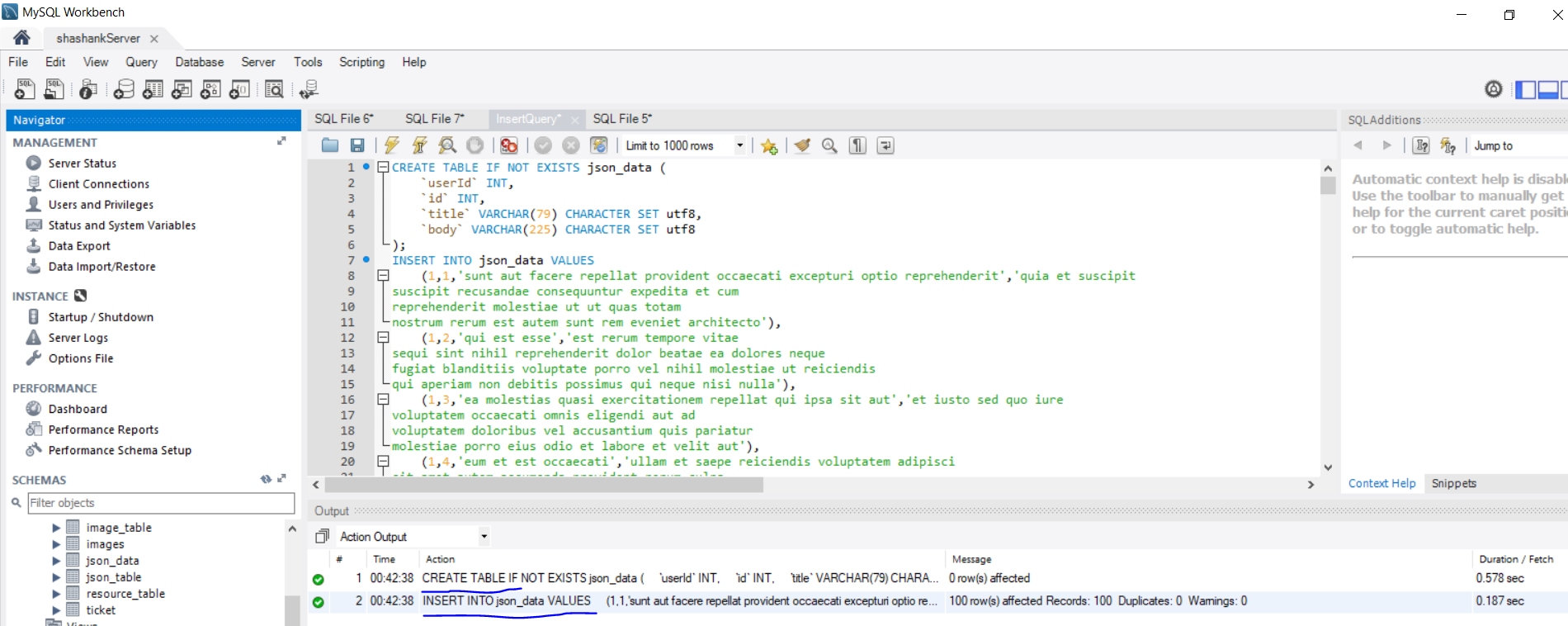
Task: Expand the ticket table node
Action: coord(56,610)
